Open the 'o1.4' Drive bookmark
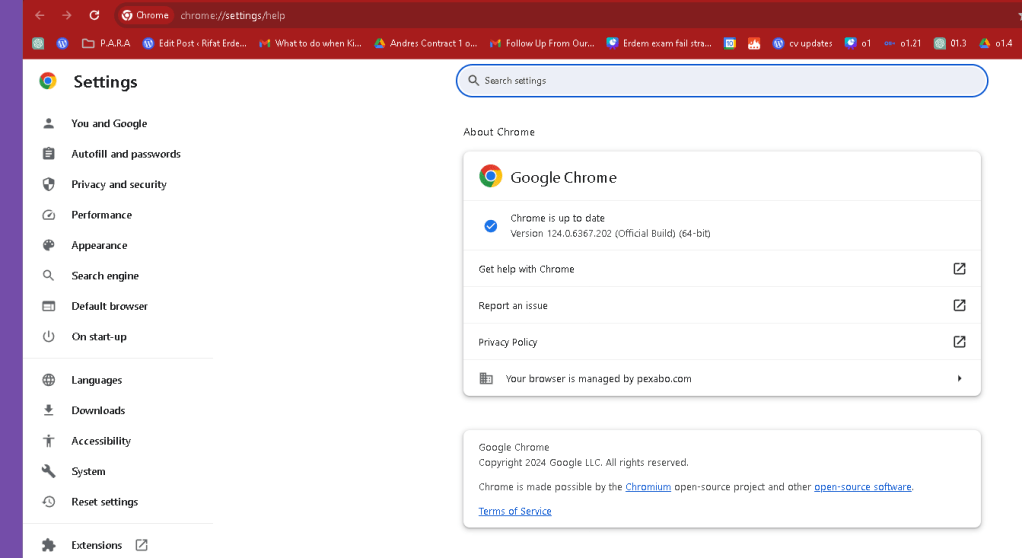The height and width of the screenshot is (558, 1022). (995, 43)
